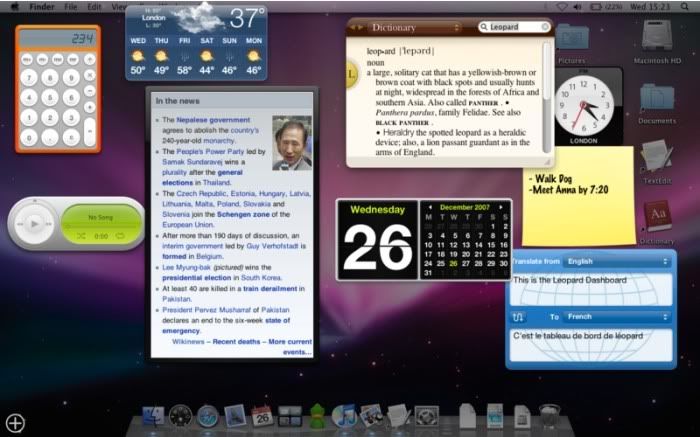Open iCal from the Dock
This screenshot has height=437, width=700.
(x=262, y=416)
